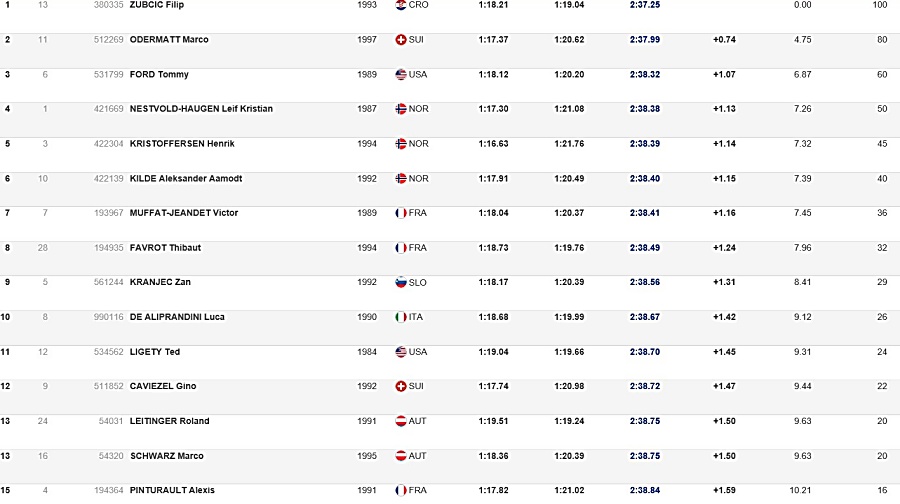Click the Swiss flag next to ODERMATT Marco
The width and height of the screenshot is (900, 504).
[401, 40]
